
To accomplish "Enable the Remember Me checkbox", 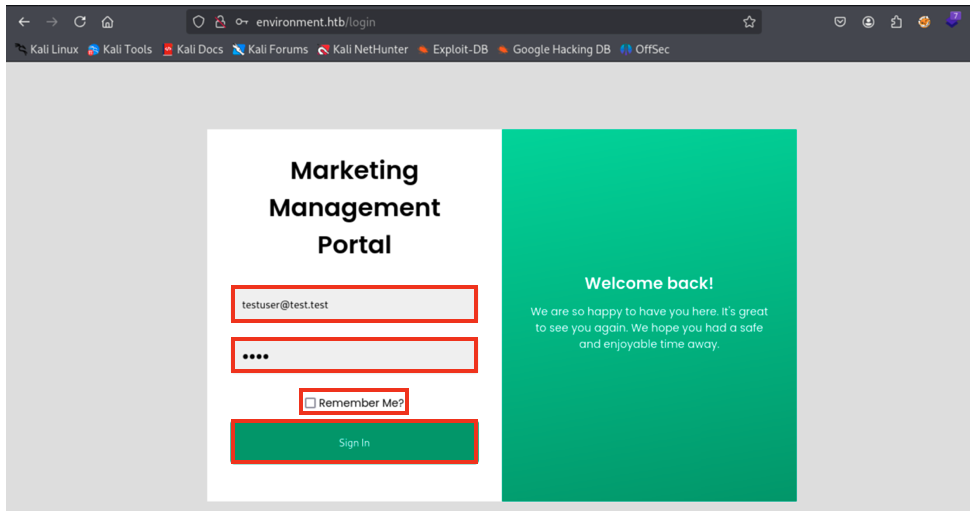I will pos(310,403).
